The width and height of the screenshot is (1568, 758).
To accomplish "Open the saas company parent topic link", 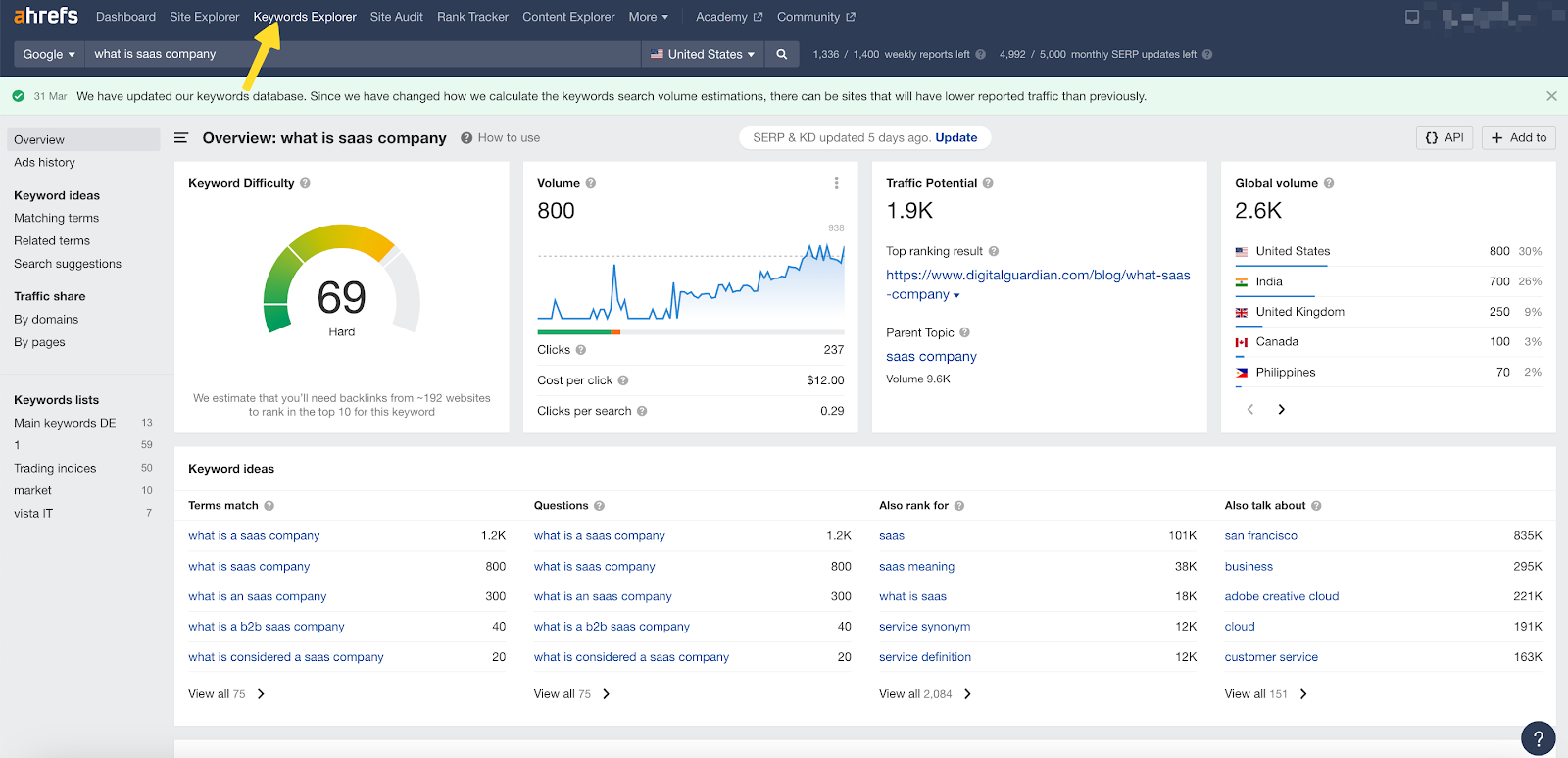I will 931,357.
